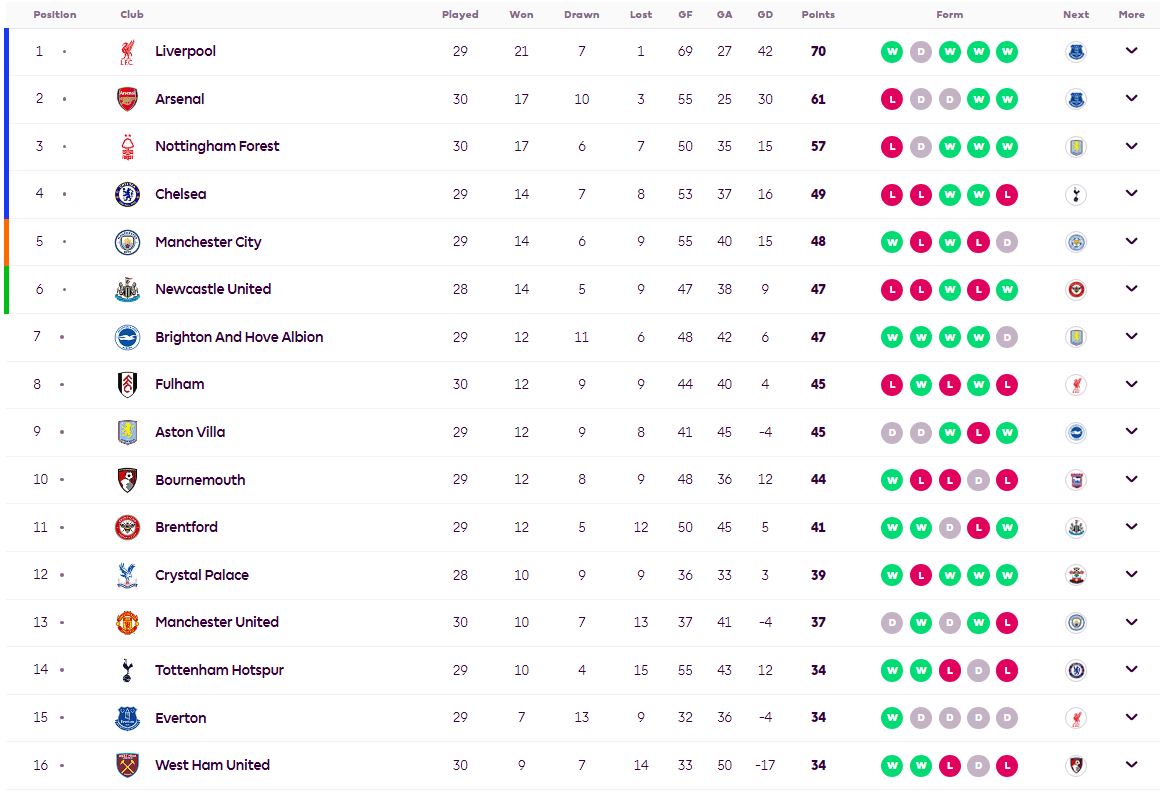Click Tottenham crest in Chelsea's Next column
The height and width of the screenshot is (795, 1166).
(1076, 194)
